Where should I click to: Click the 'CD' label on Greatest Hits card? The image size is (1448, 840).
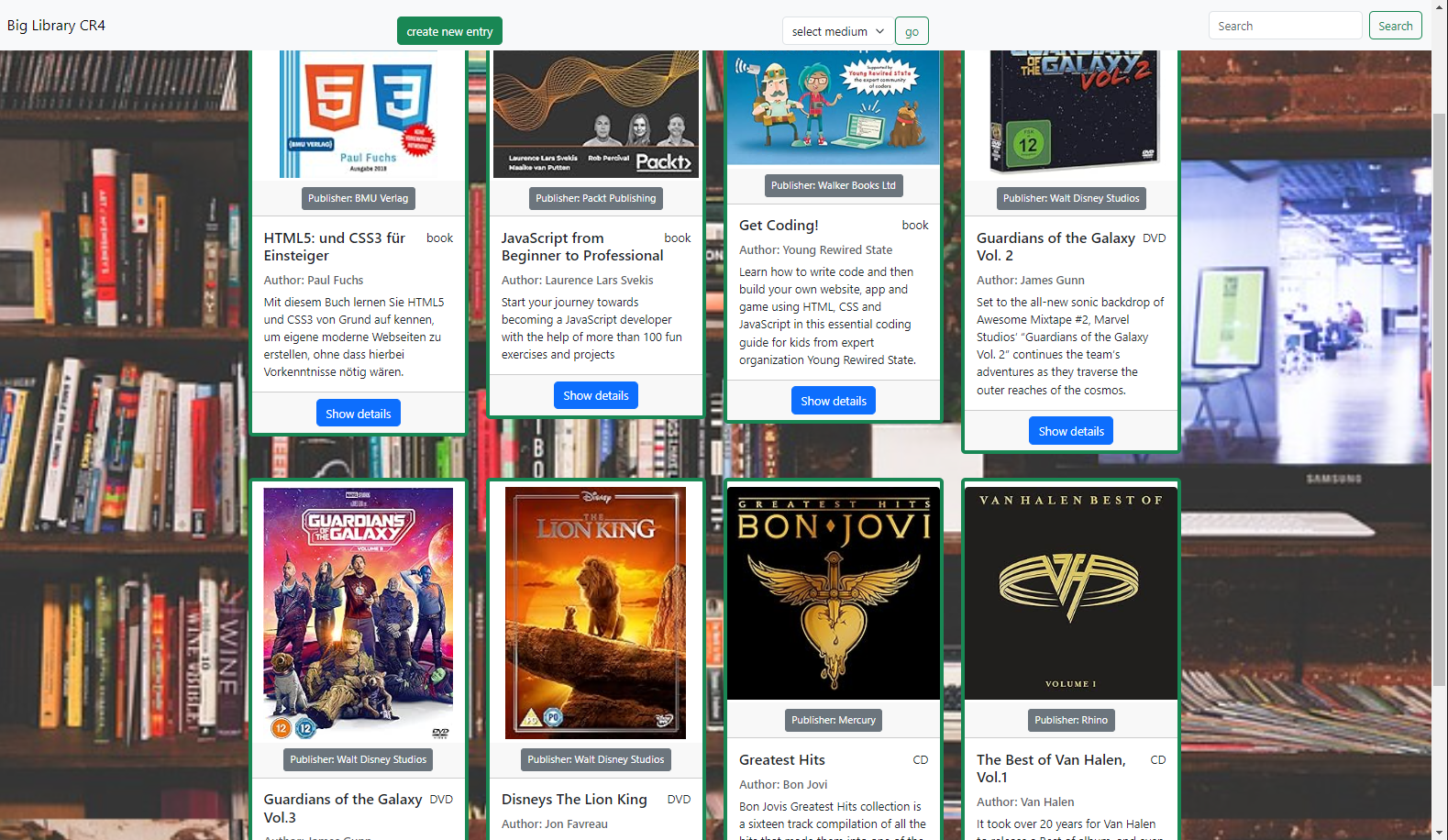coord(921,760)
